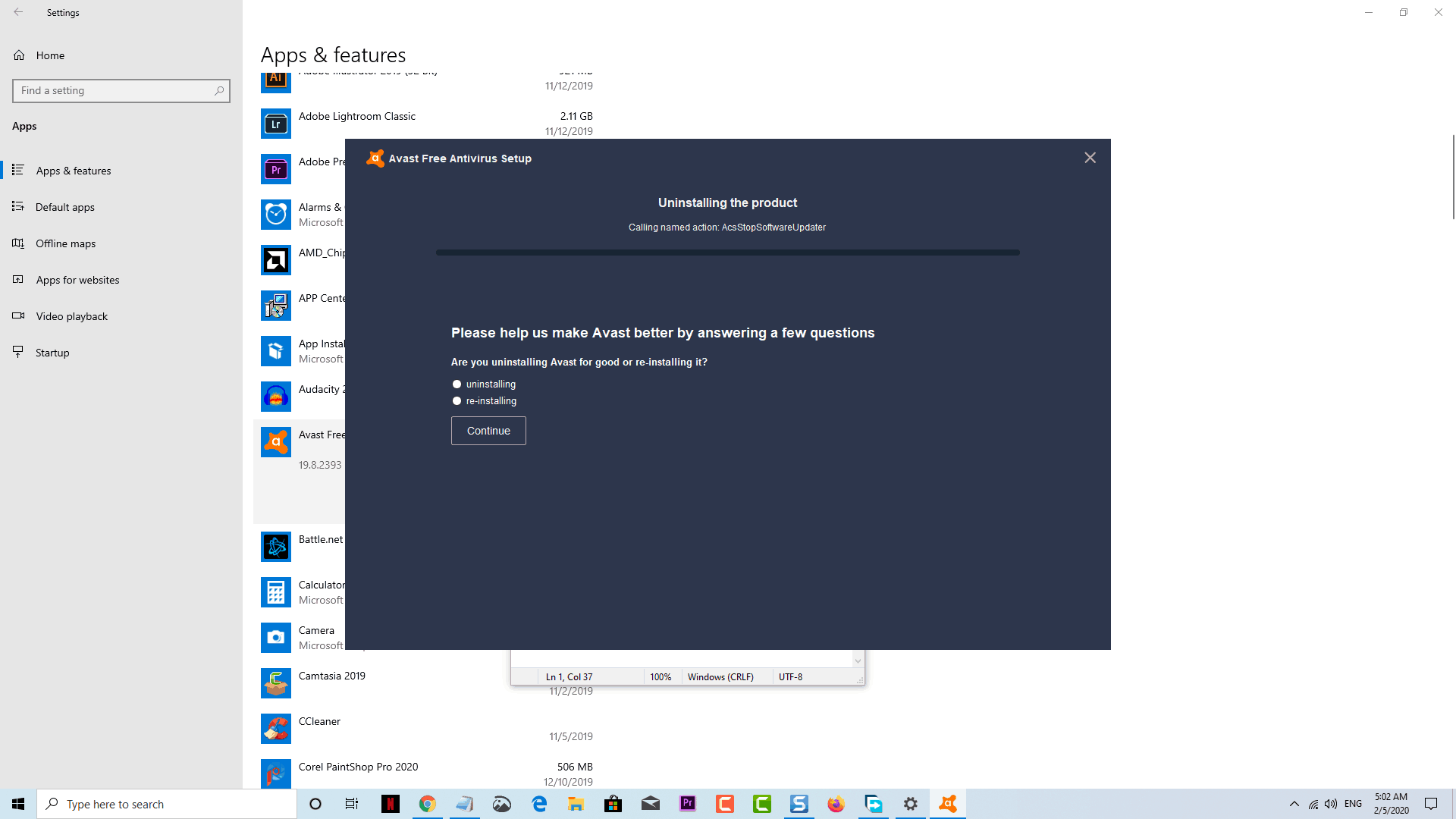Click the Camera app icon
The width and height of the screenshot is (1456, 819).
click(x=276, y=638)
